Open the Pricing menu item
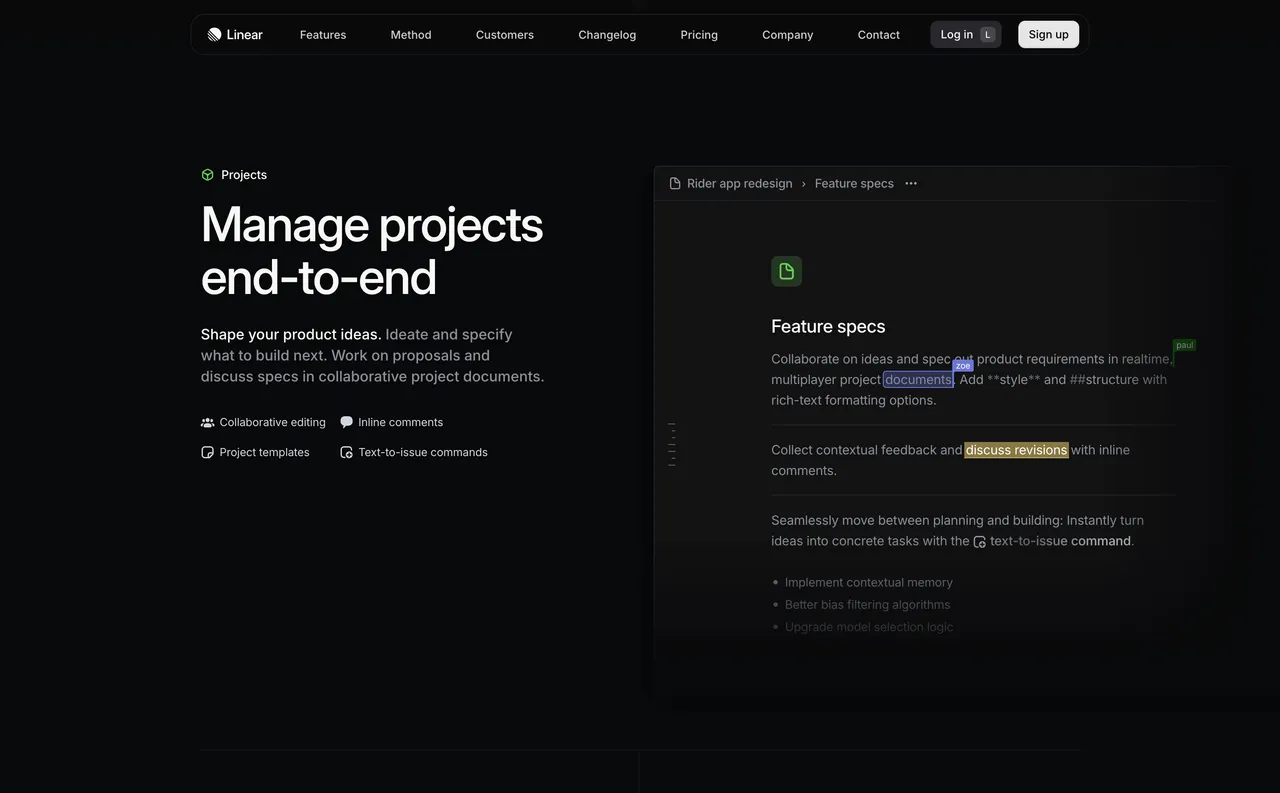This screenshot has width=1280, height=793. 699,33
